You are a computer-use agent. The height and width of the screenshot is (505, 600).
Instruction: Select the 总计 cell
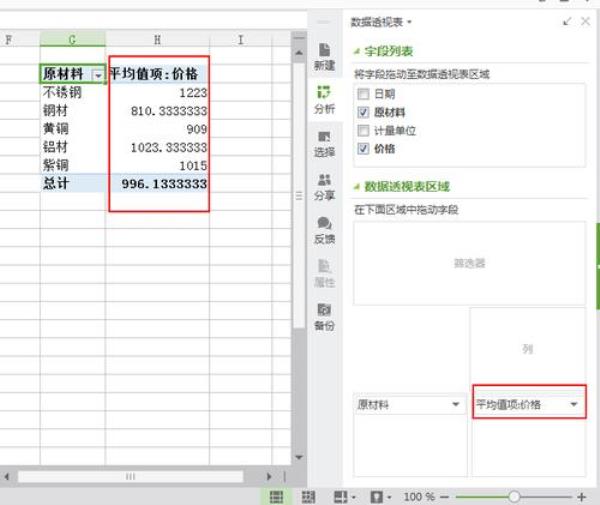click(72, 183)
